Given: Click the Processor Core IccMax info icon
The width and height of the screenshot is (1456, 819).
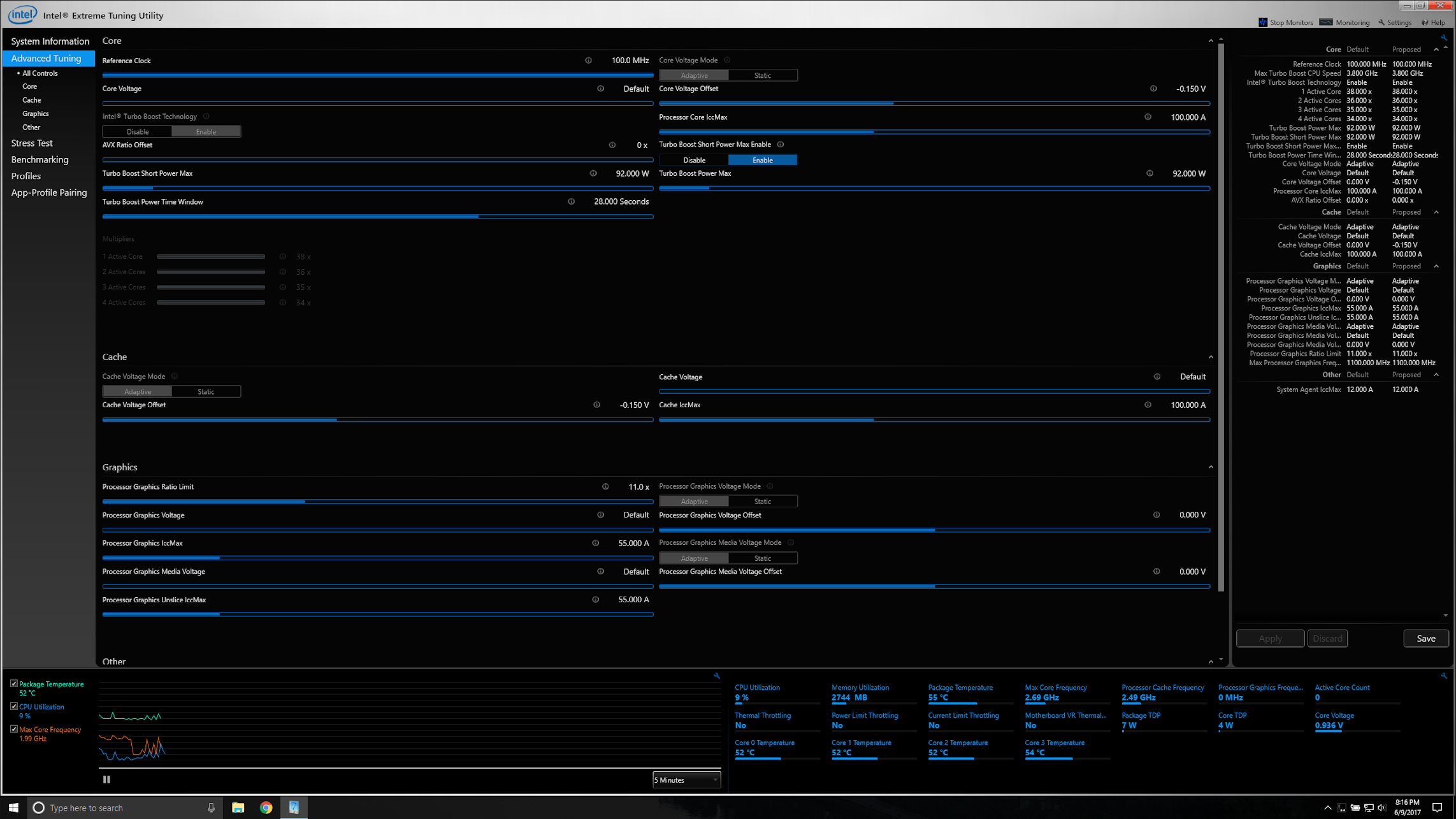Looking at the screenshot, I should (x=1148, y=117).
